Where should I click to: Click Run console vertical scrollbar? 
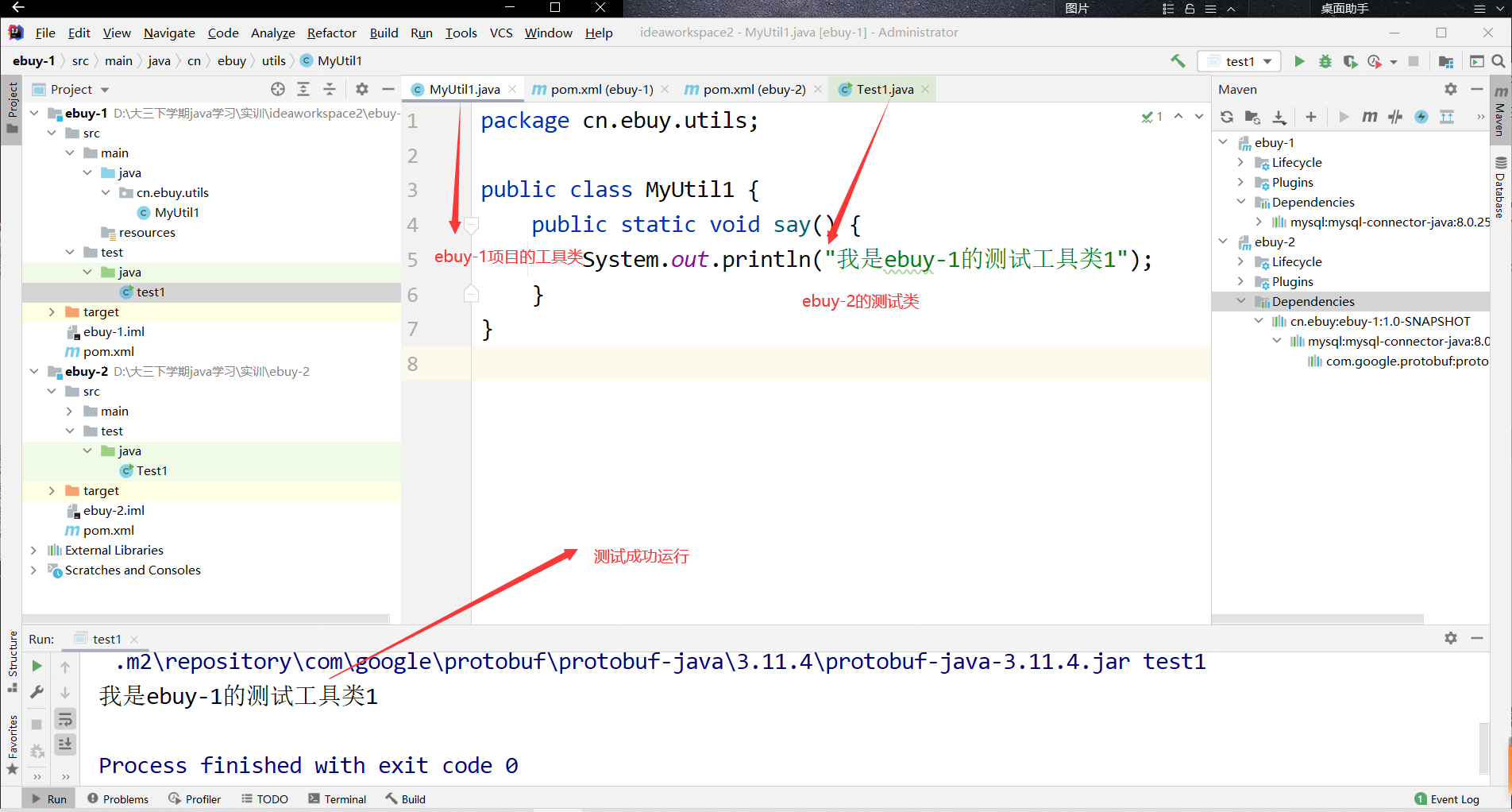pos(1483,748)
